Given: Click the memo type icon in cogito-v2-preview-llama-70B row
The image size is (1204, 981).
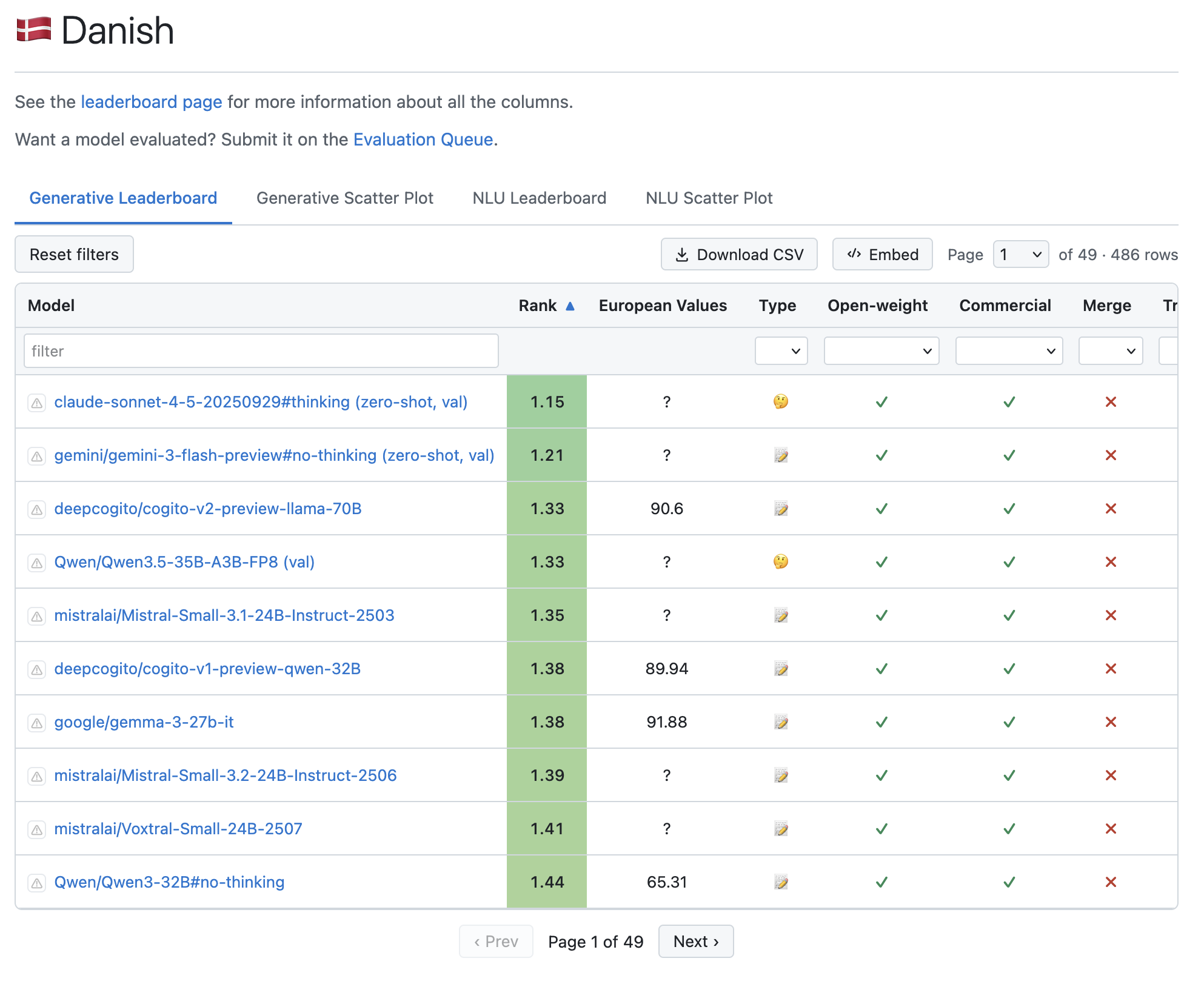Looking at the screenshot, I should point(781,508).
